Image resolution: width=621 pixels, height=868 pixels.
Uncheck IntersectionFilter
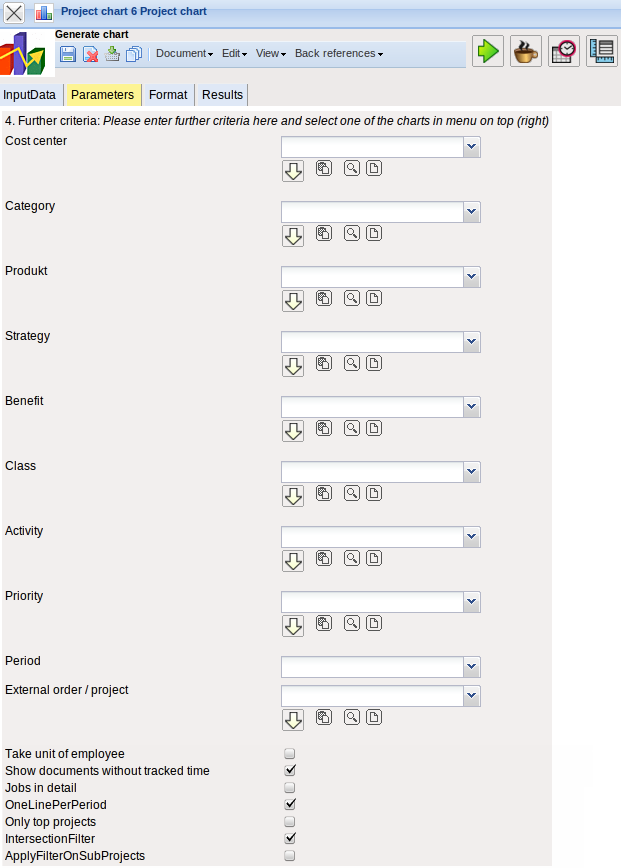tap(289, 838)
